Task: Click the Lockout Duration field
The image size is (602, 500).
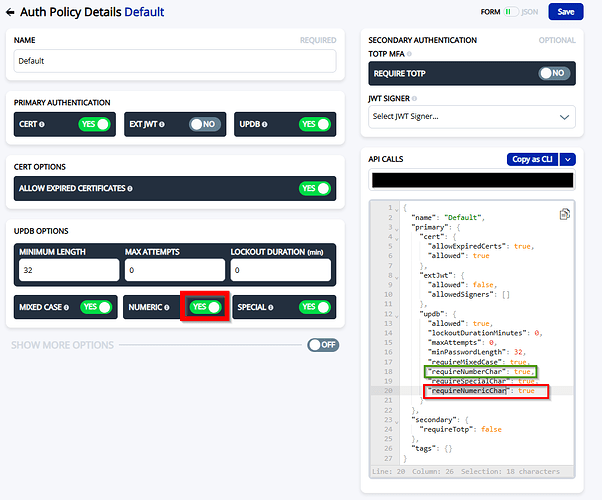Action: 281,270
